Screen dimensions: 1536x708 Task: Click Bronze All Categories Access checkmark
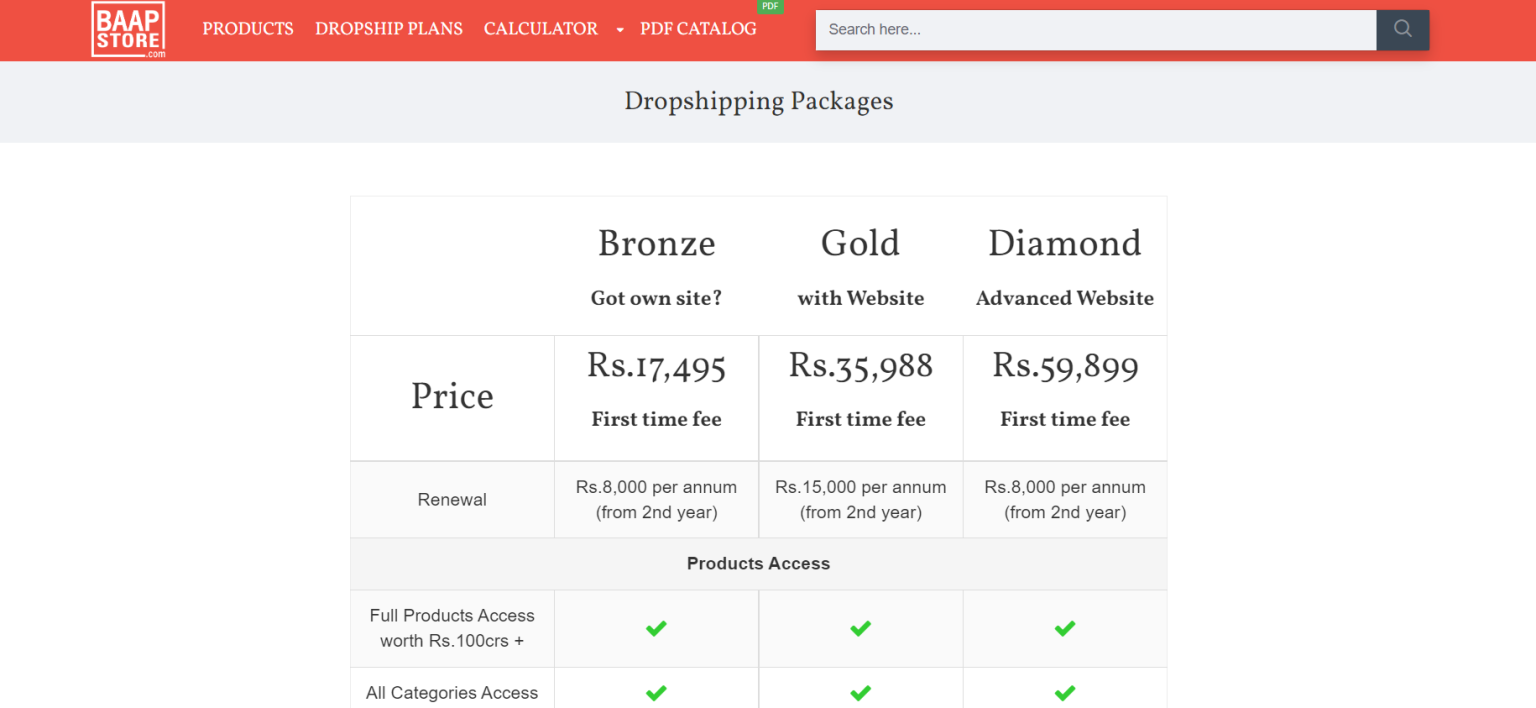coord(656,692)
